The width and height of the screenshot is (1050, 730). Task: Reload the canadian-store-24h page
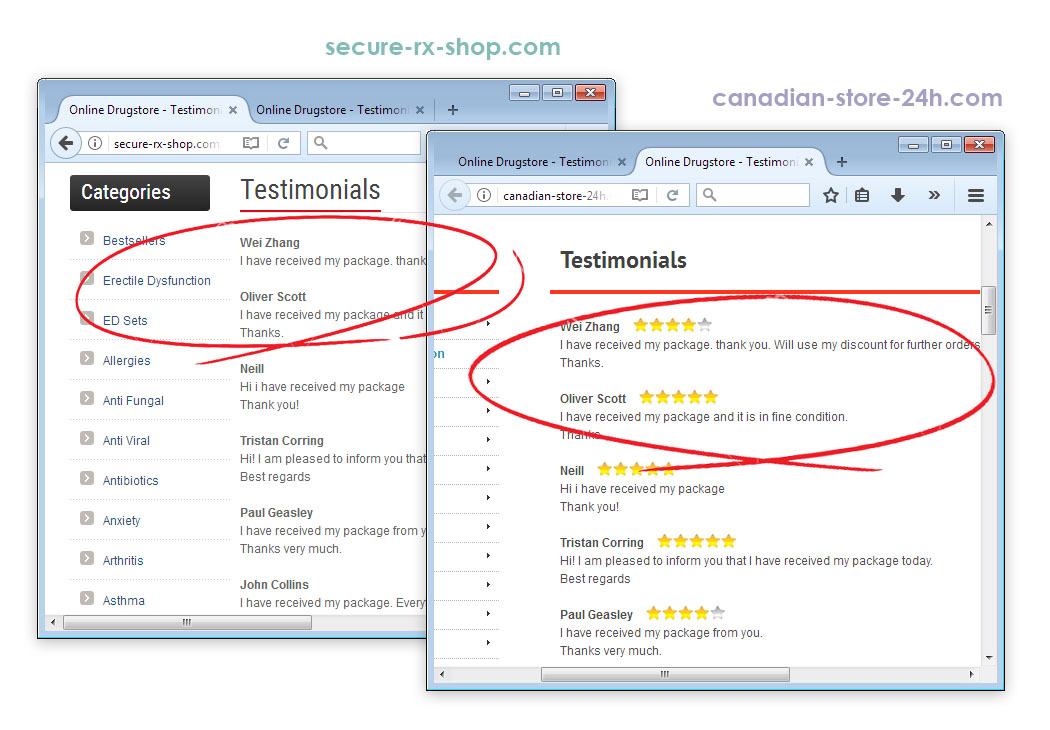(672, 195)
